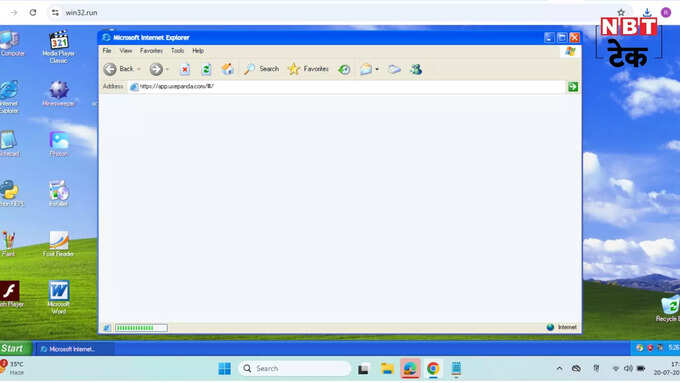Click the Address bar URL field
Image resolution: width=680 pixels, height=383 pixels.
pos(347,87)
